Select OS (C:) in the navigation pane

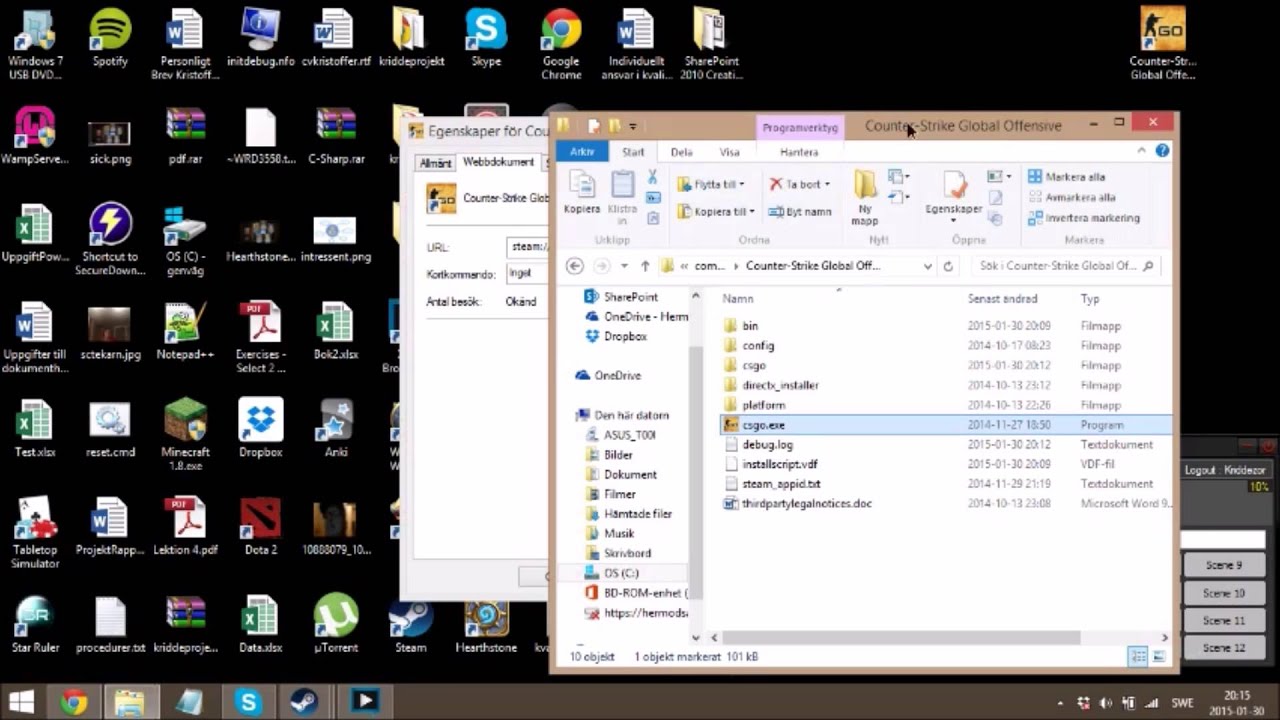(620, 573)
